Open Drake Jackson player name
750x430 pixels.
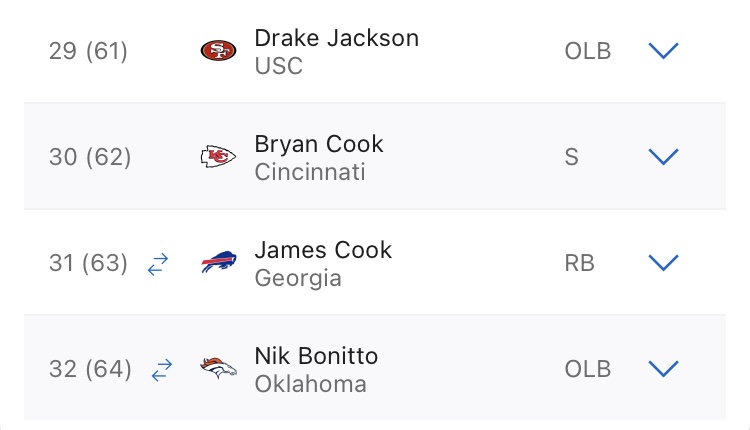tap(336, 38)
